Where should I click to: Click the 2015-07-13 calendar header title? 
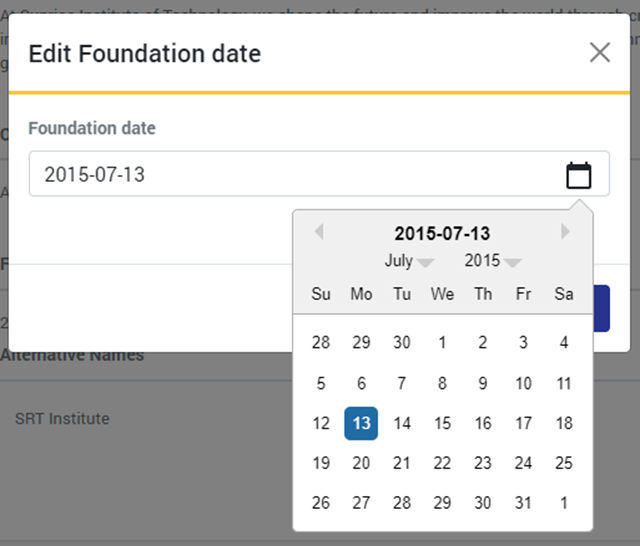[x=442, y=234]
